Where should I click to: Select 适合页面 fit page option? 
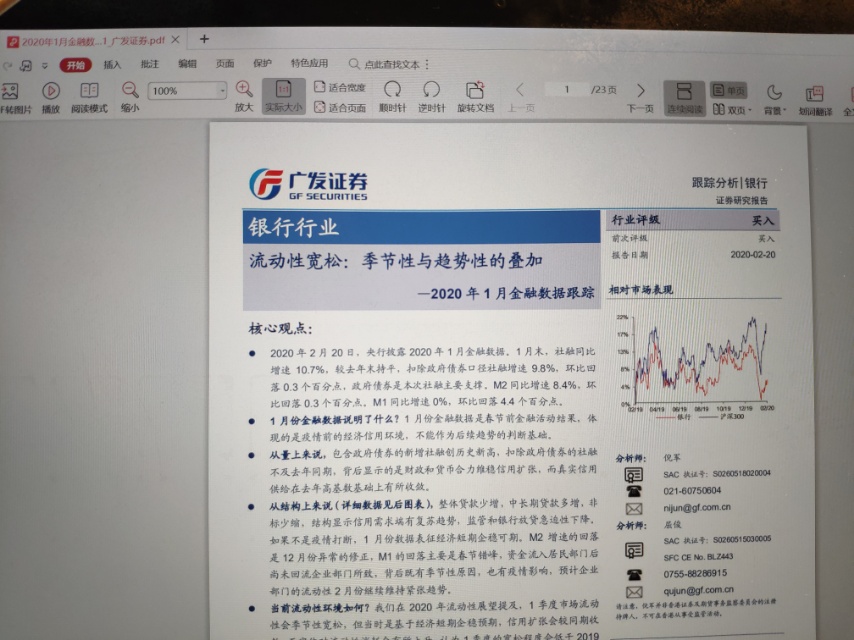coord(340,108)
